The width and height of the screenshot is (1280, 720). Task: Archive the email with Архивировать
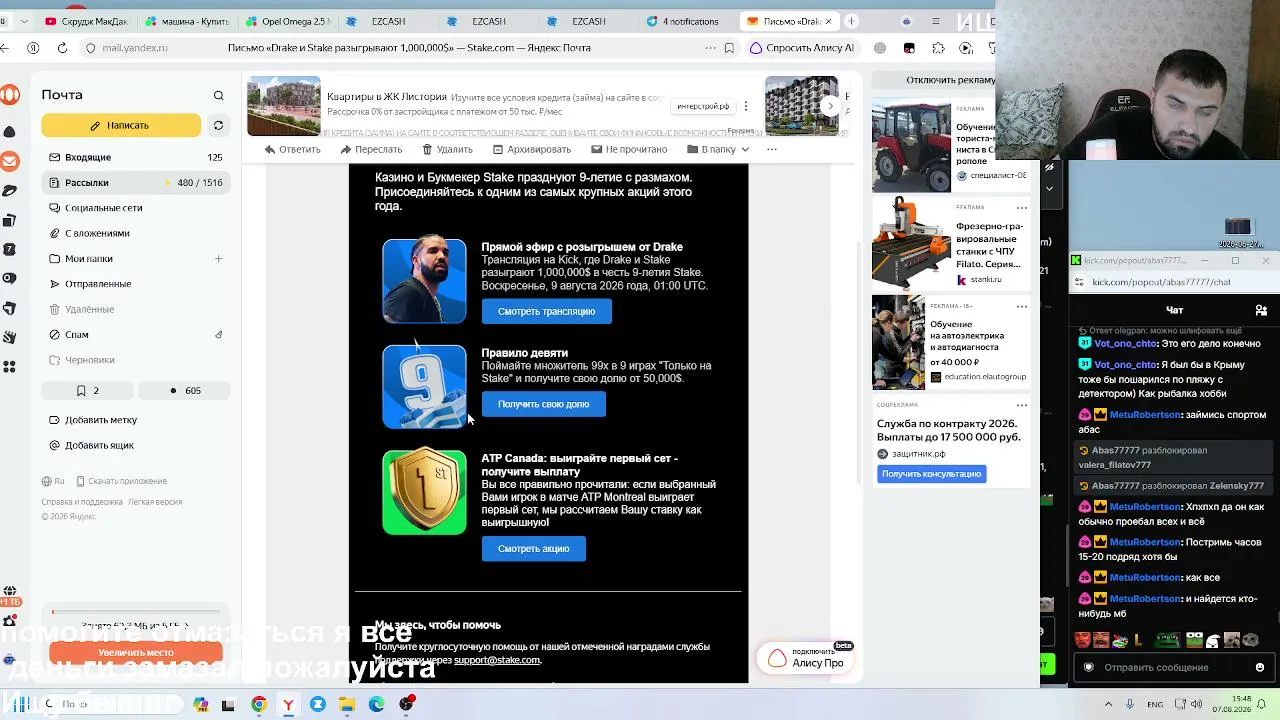pyautogui.click(x=531, y=149)
